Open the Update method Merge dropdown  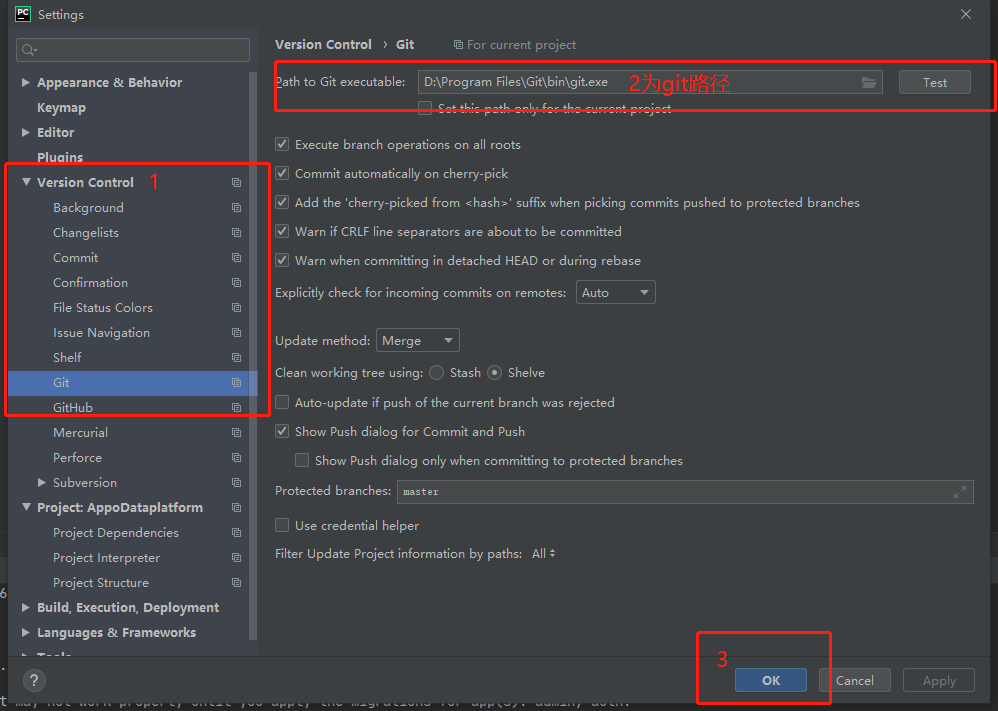click(x=418, y=341)
